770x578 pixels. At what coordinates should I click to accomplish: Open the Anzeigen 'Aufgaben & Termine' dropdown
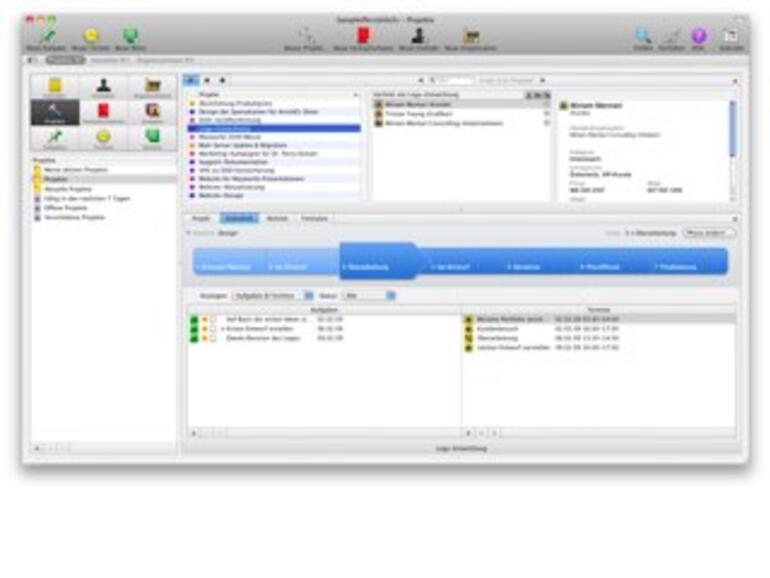272,296
